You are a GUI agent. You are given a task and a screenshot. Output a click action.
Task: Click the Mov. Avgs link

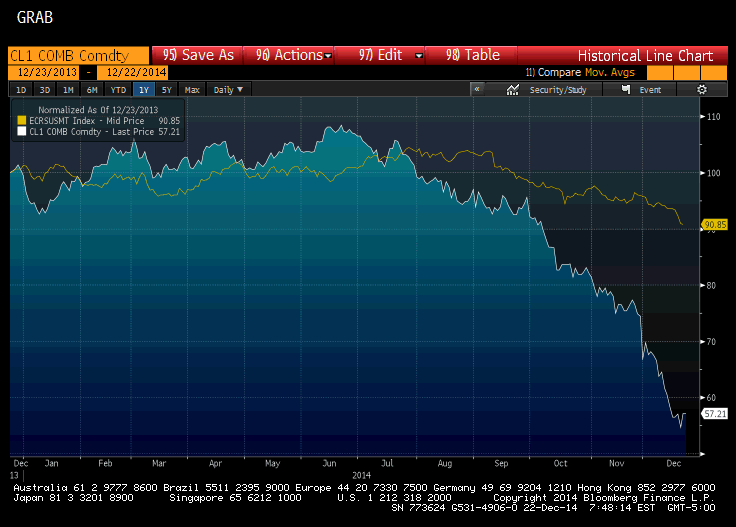[610, 72]
